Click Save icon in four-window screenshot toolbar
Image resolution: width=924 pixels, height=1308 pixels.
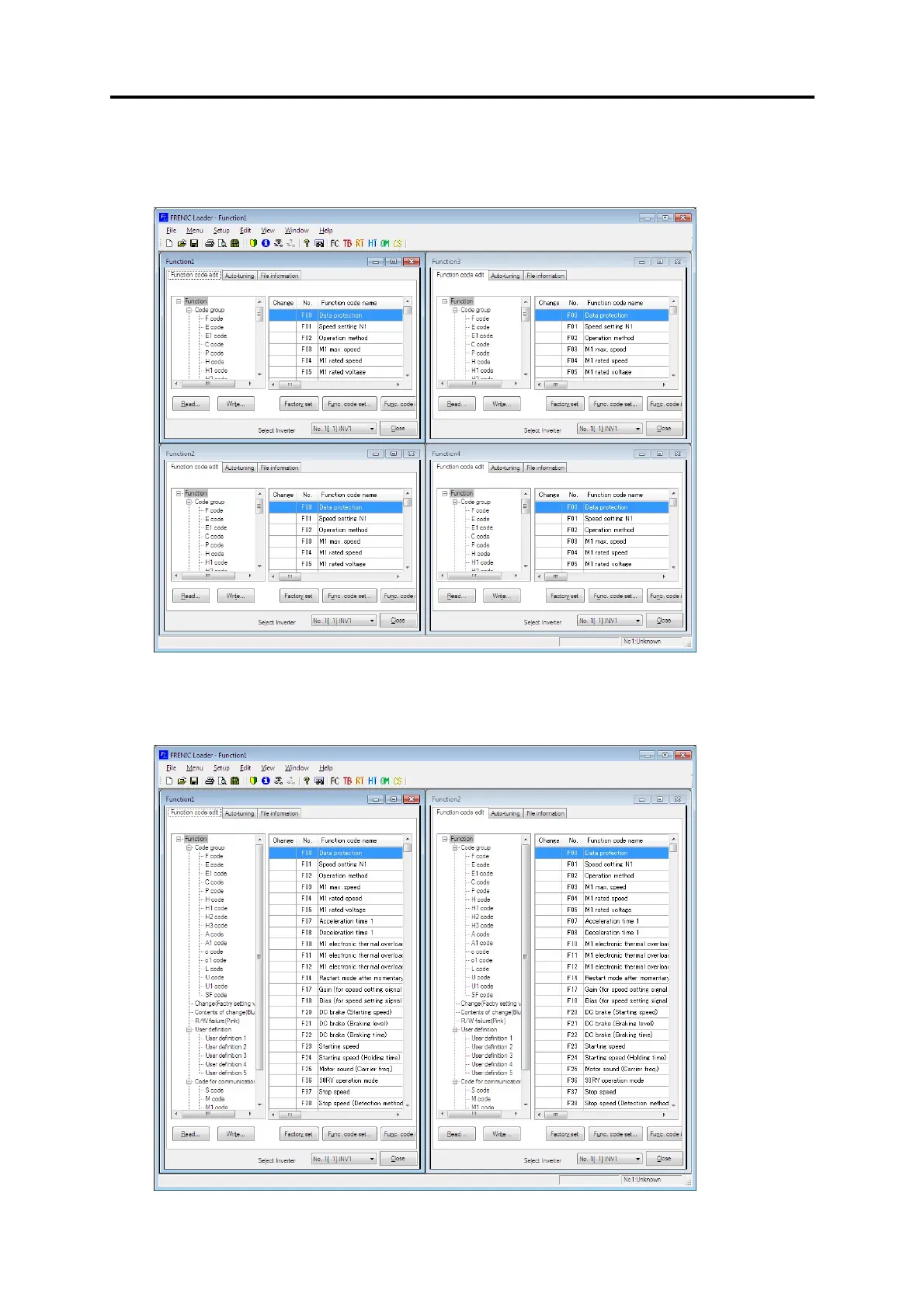[194, 243]
